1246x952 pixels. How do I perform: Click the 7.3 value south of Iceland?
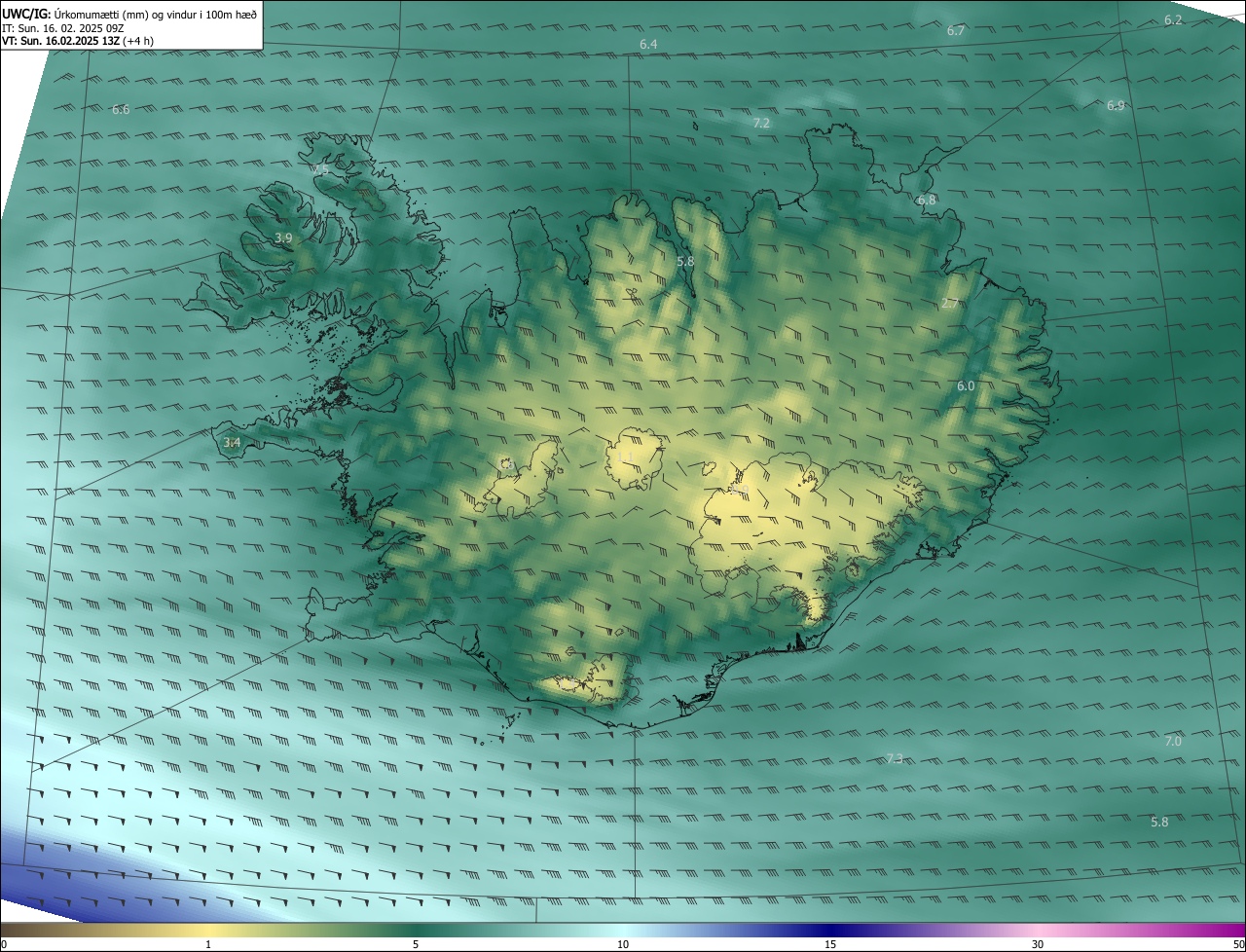pos(895,759)
